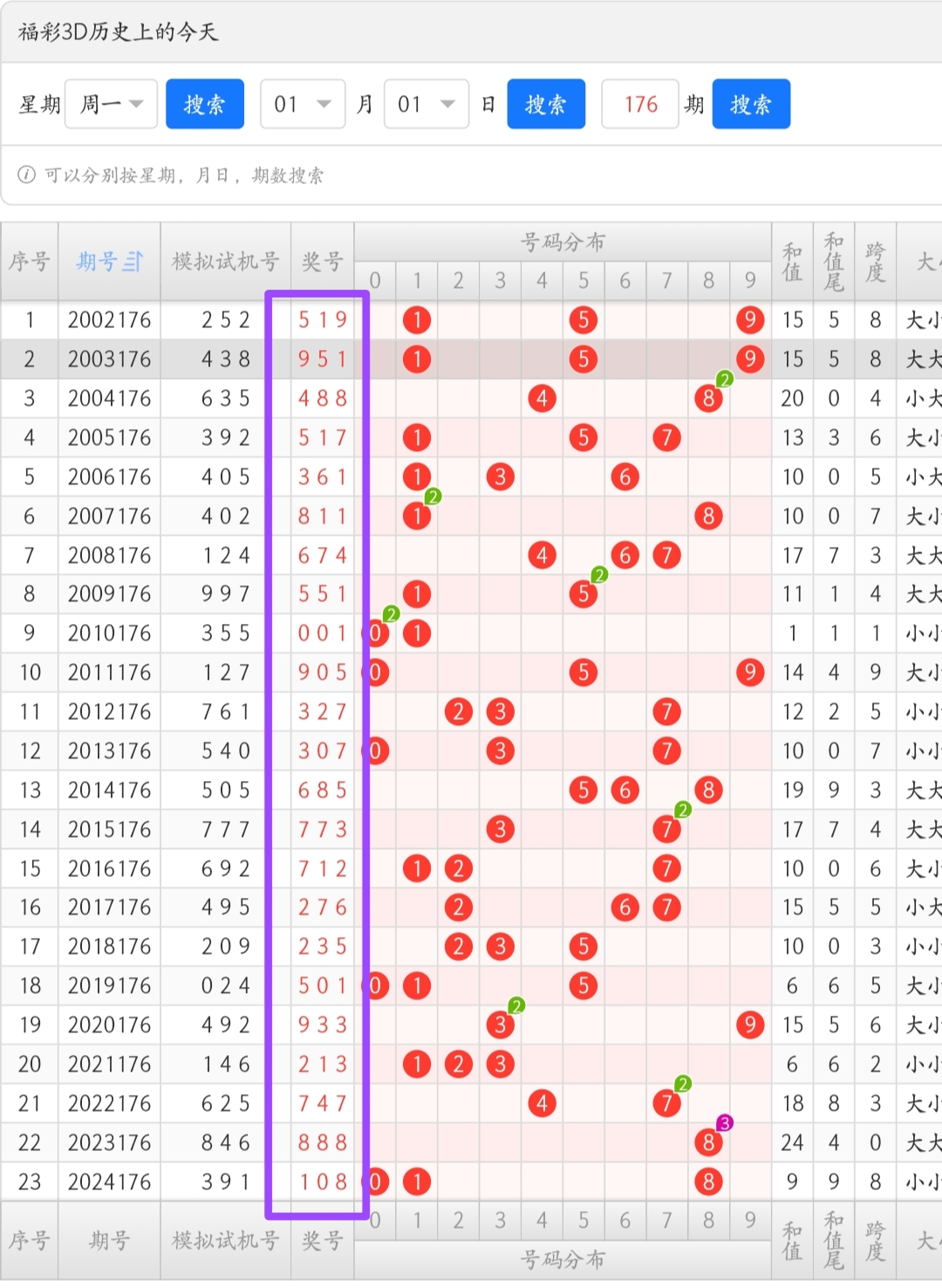942x1288 pixels.
Task: Click the period number field showing 176
Action: point(640,105)
